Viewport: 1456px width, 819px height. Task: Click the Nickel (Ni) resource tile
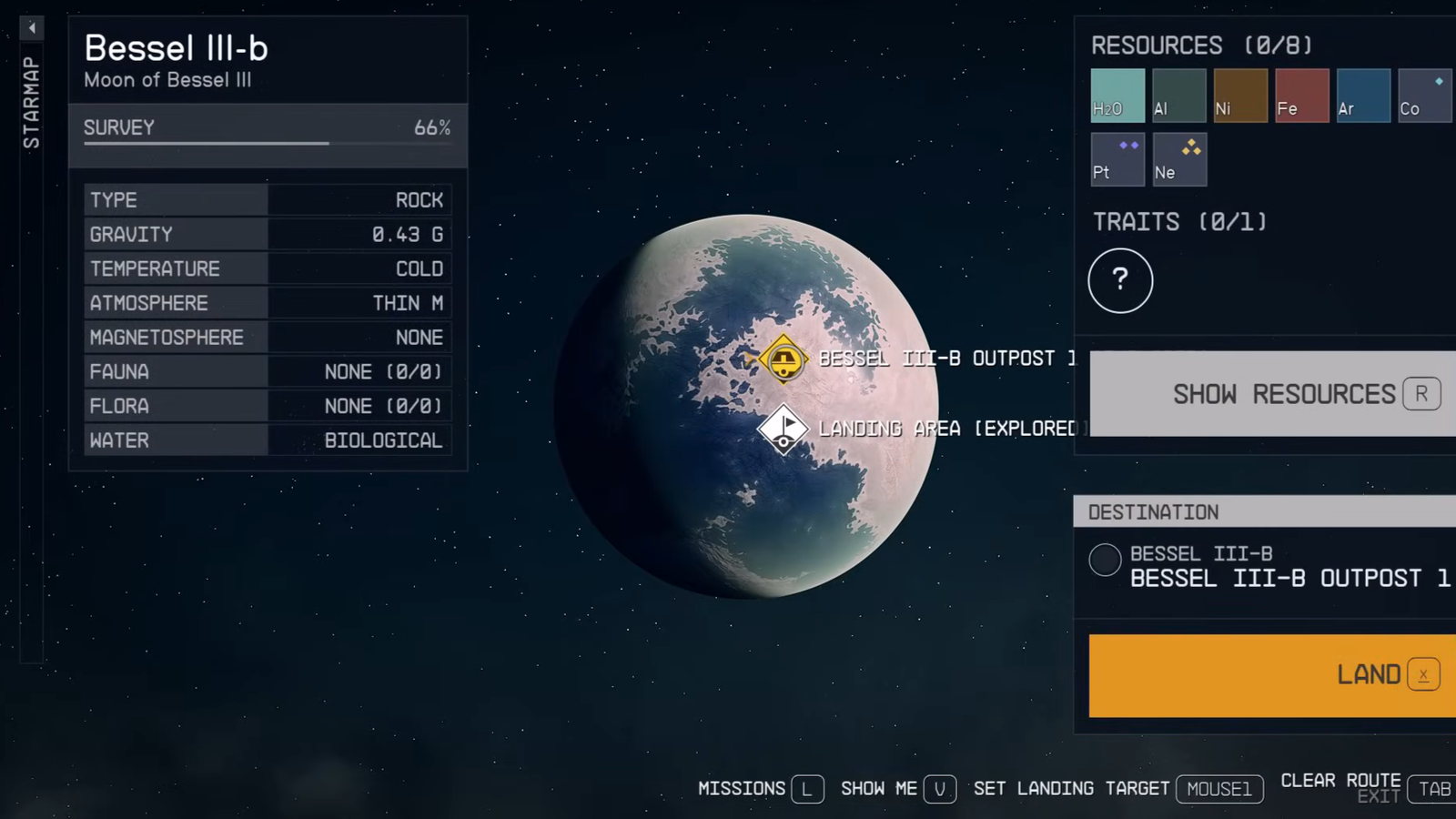1240,96
